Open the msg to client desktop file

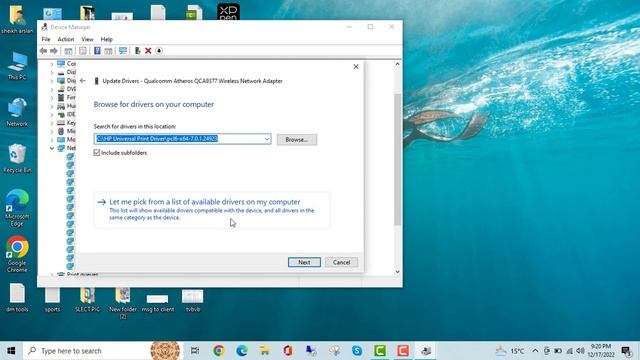point(158,303)
